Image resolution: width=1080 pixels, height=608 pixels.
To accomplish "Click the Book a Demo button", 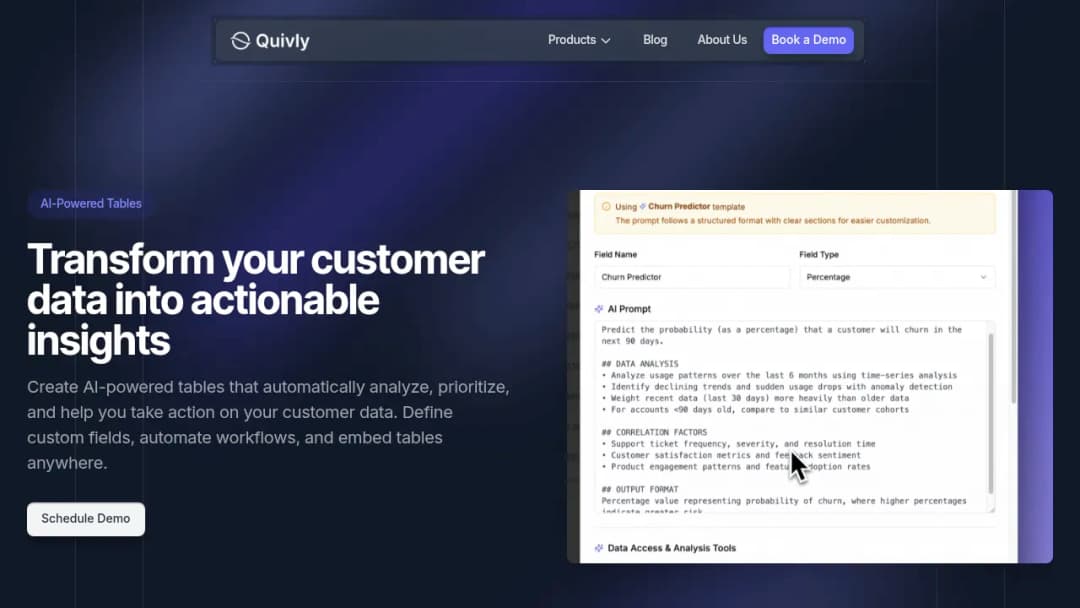I will (x=809, y=40).
